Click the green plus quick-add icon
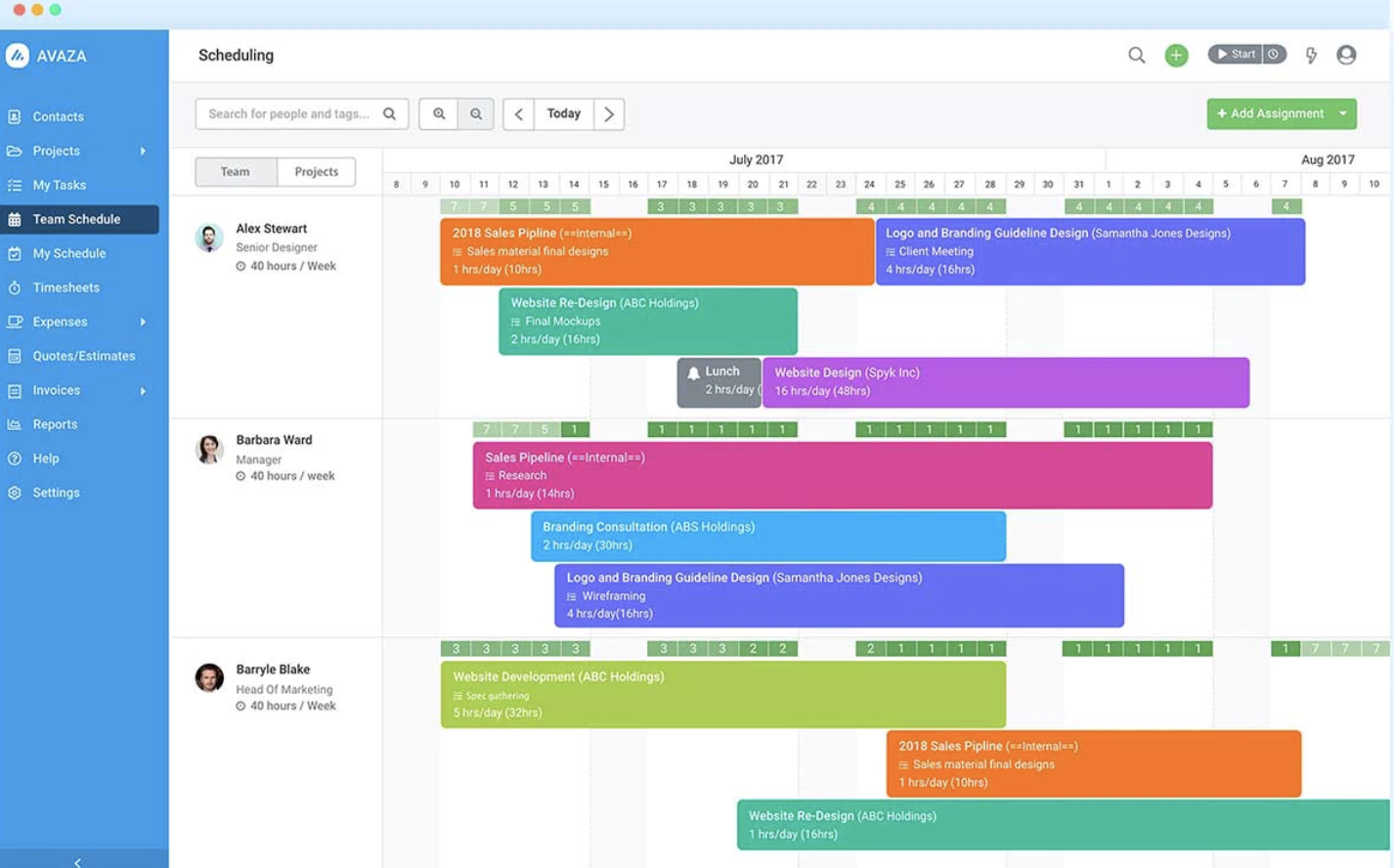1394x868 pixels. point(1176,55)
